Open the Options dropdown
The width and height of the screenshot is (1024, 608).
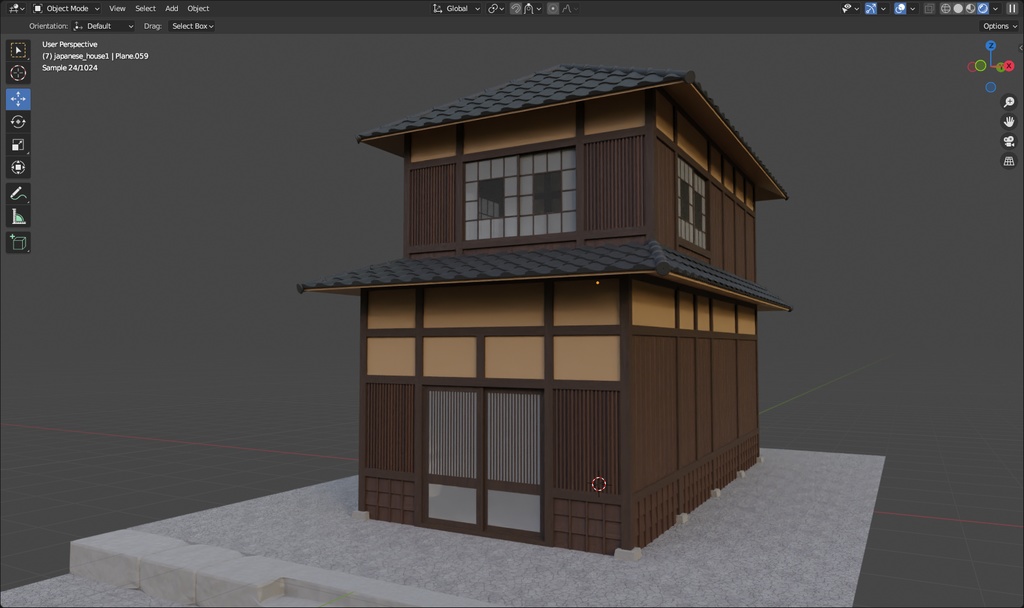pyautogui.click(x=1000, y=26)
